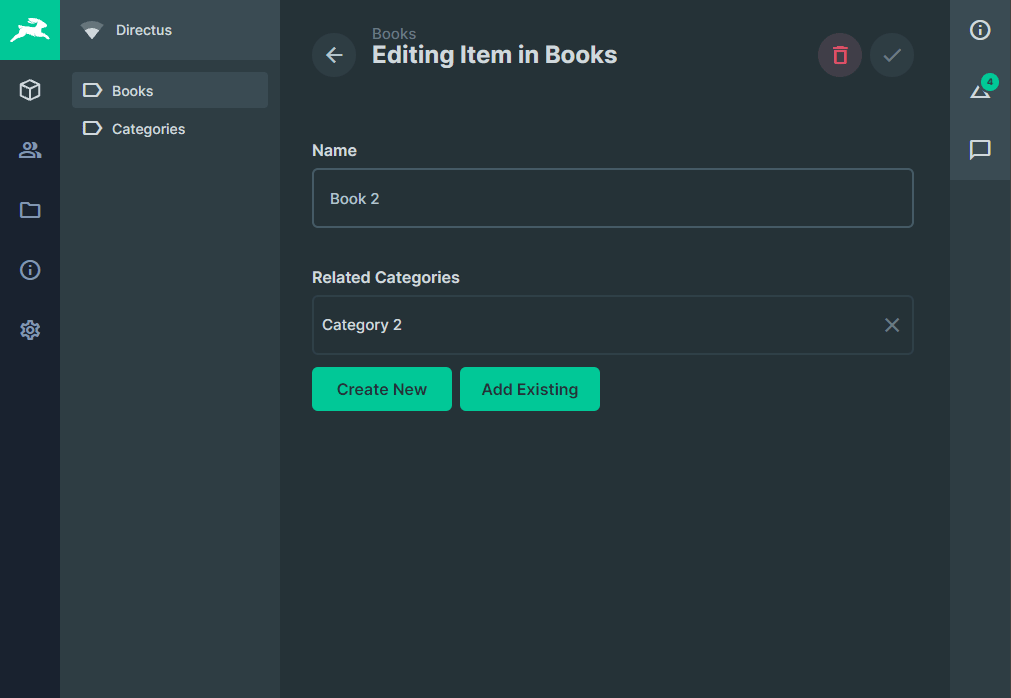Click the Create New button
This screenshot has height=698, width=1011.
(x=382, y=389)
